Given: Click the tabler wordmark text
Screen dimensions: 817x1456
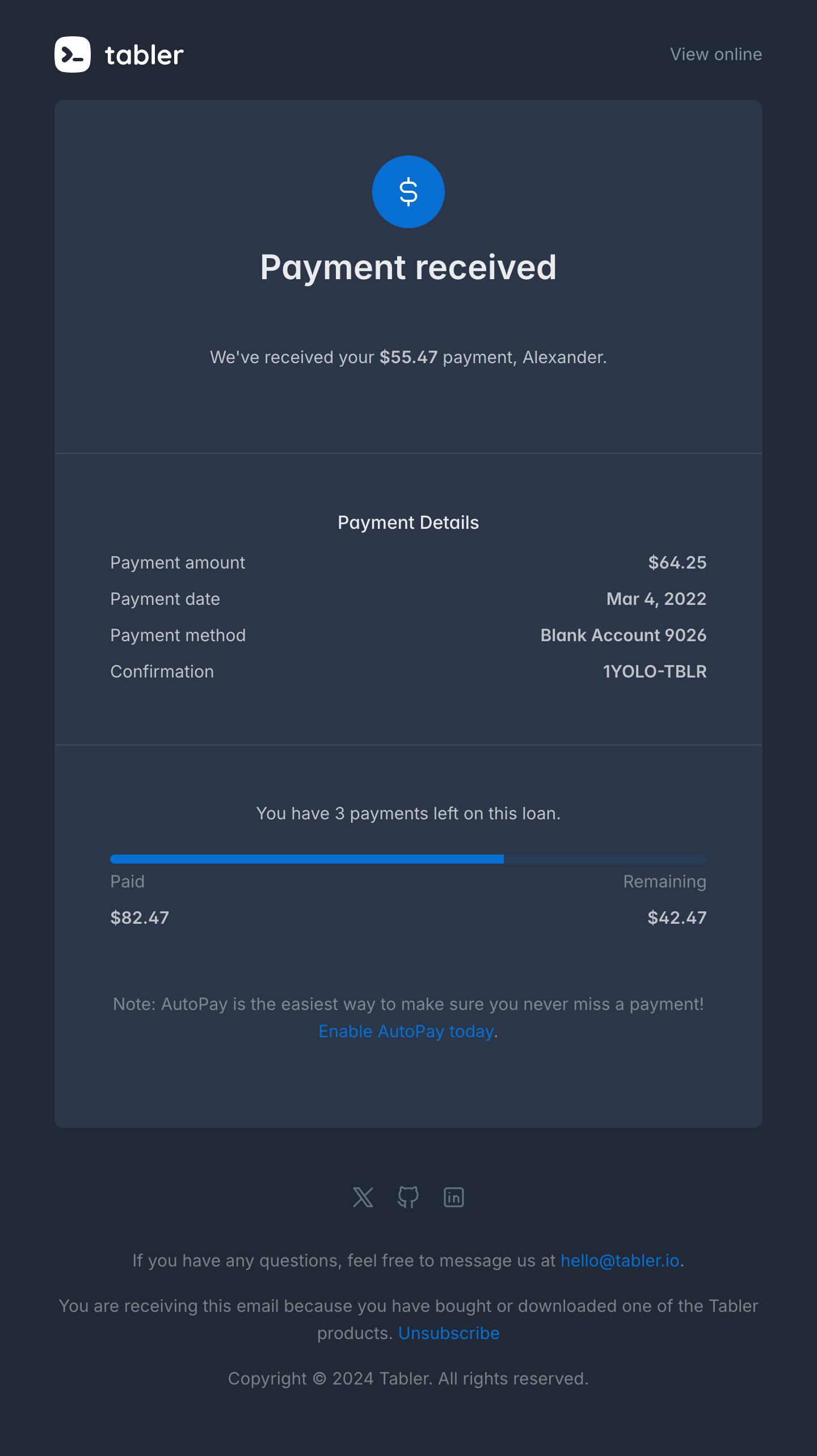Looking at the screenshot, I should click(144, 55).
